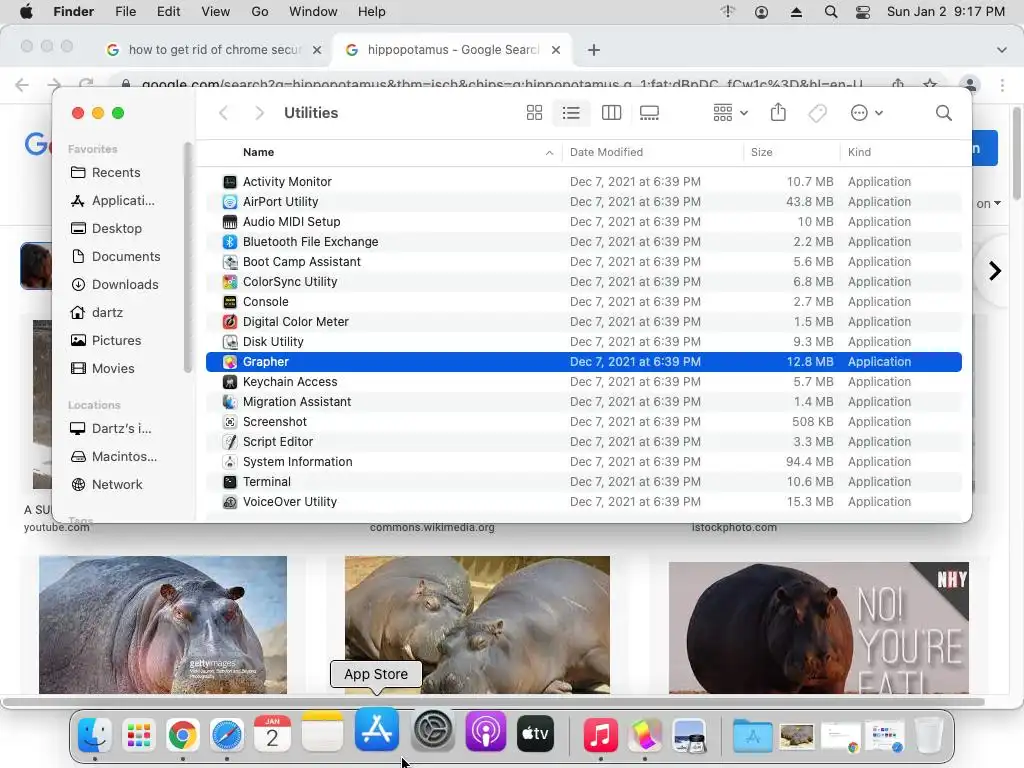
Task: Open Applications in Finder sidebar
Action: click(113, 200)
